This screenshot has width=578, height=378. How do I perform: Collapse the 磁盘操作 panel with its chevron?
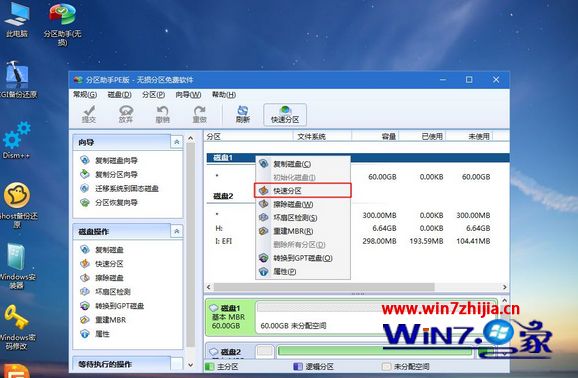177,231
